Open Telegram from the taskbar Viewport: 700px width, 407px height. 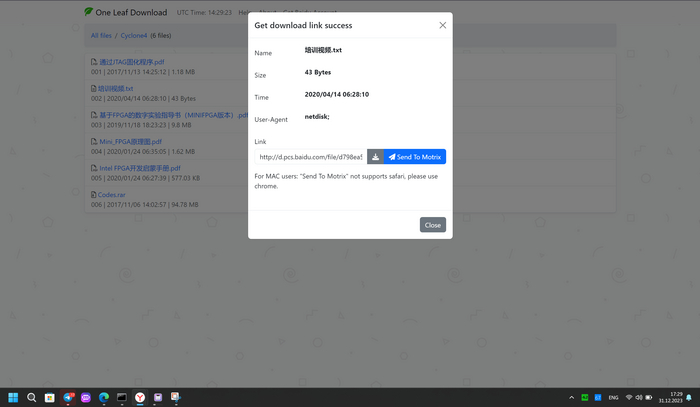[68, 397]
